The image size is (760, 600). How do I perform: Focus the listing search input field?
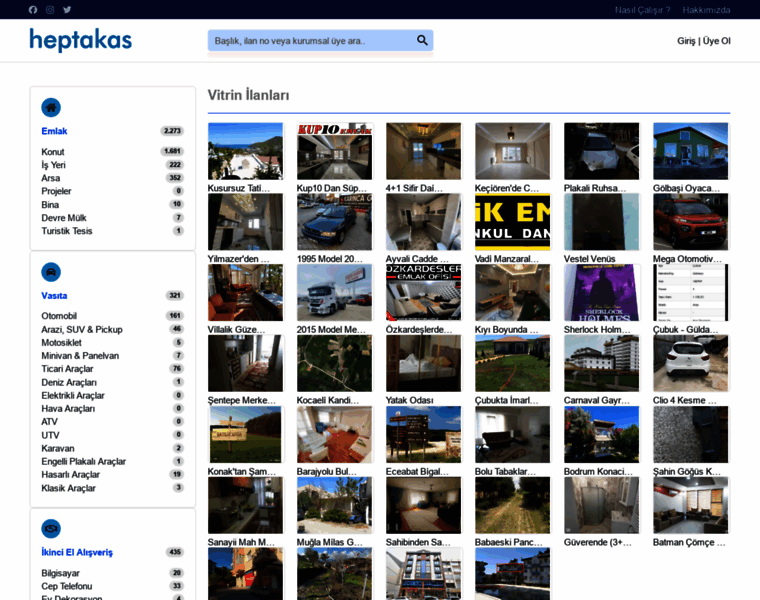[x=308, y=41]
